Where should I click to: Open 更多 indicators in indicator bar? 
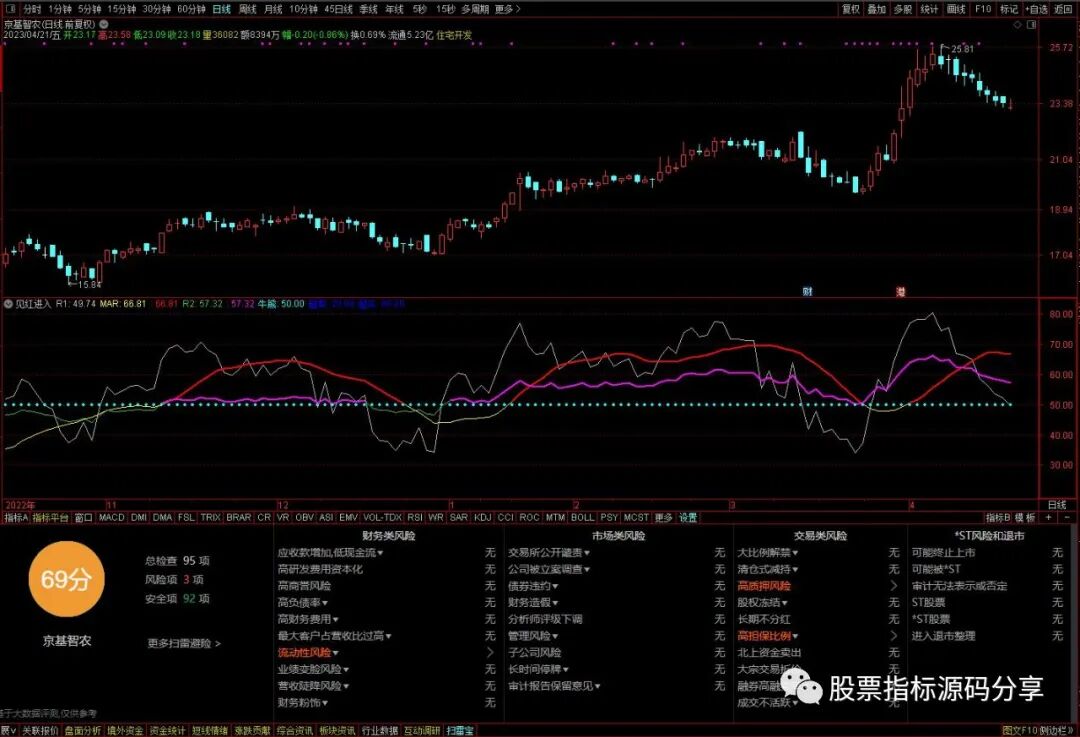663,517
